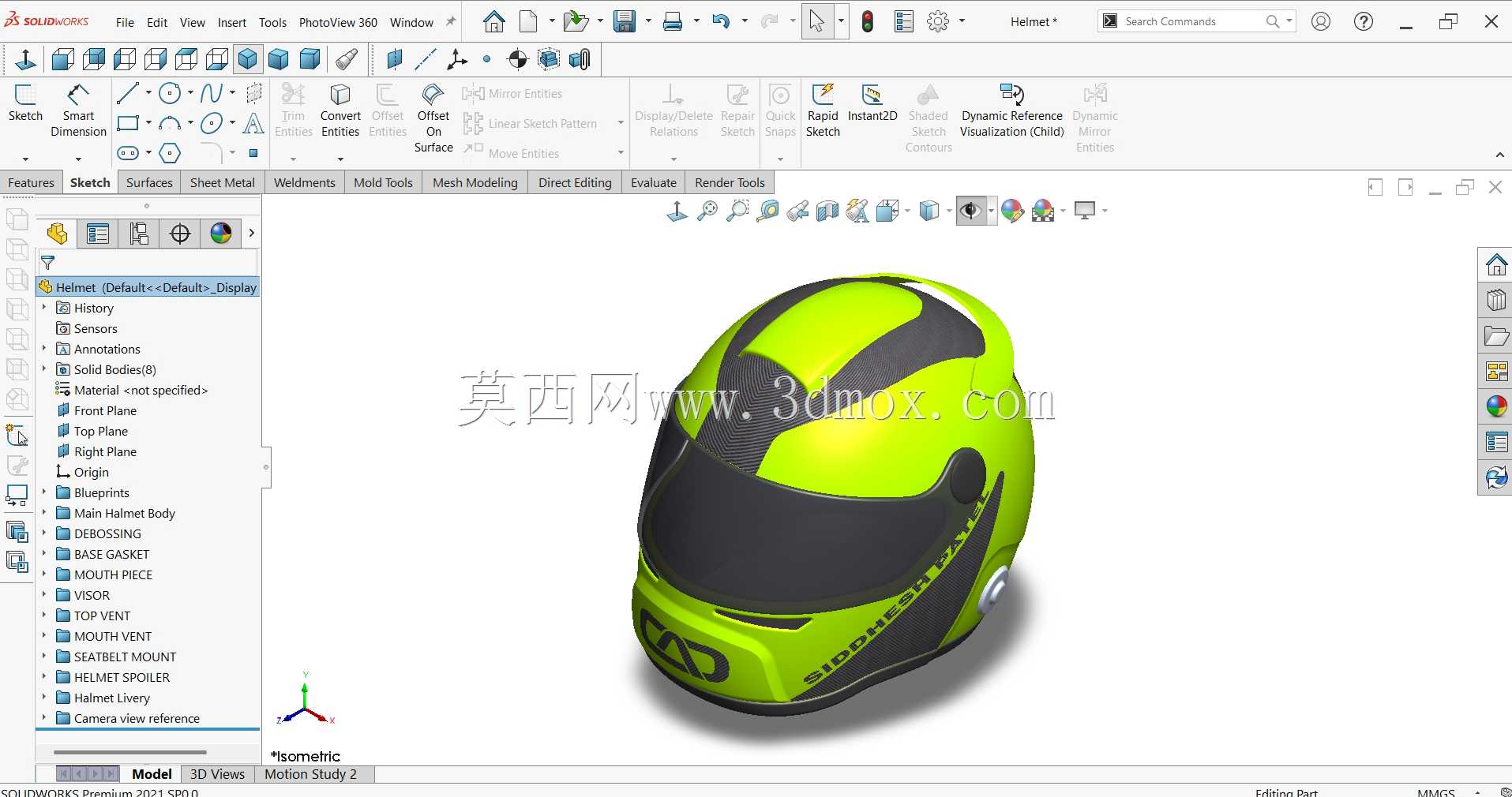The width and height of the screenshot is (1512, 797).
Task: Open Save button dropdown arrow
Action: coord(648,21)
